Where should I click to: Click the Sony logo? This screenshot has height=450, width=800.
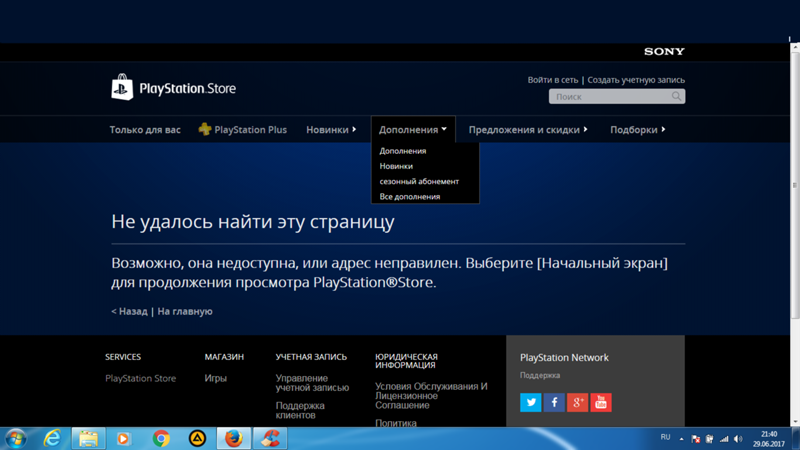point(664,52)
